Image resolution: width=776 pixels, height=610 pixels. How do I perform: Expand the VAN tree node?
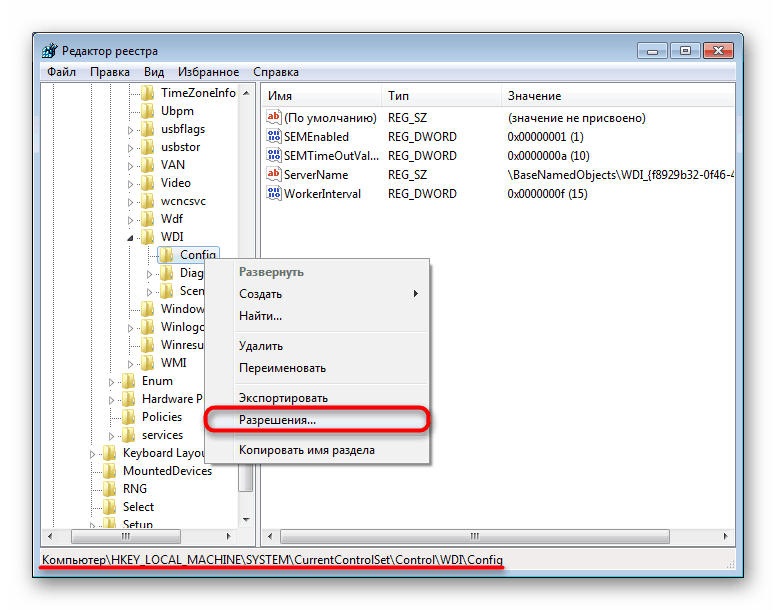coord(131,166)
